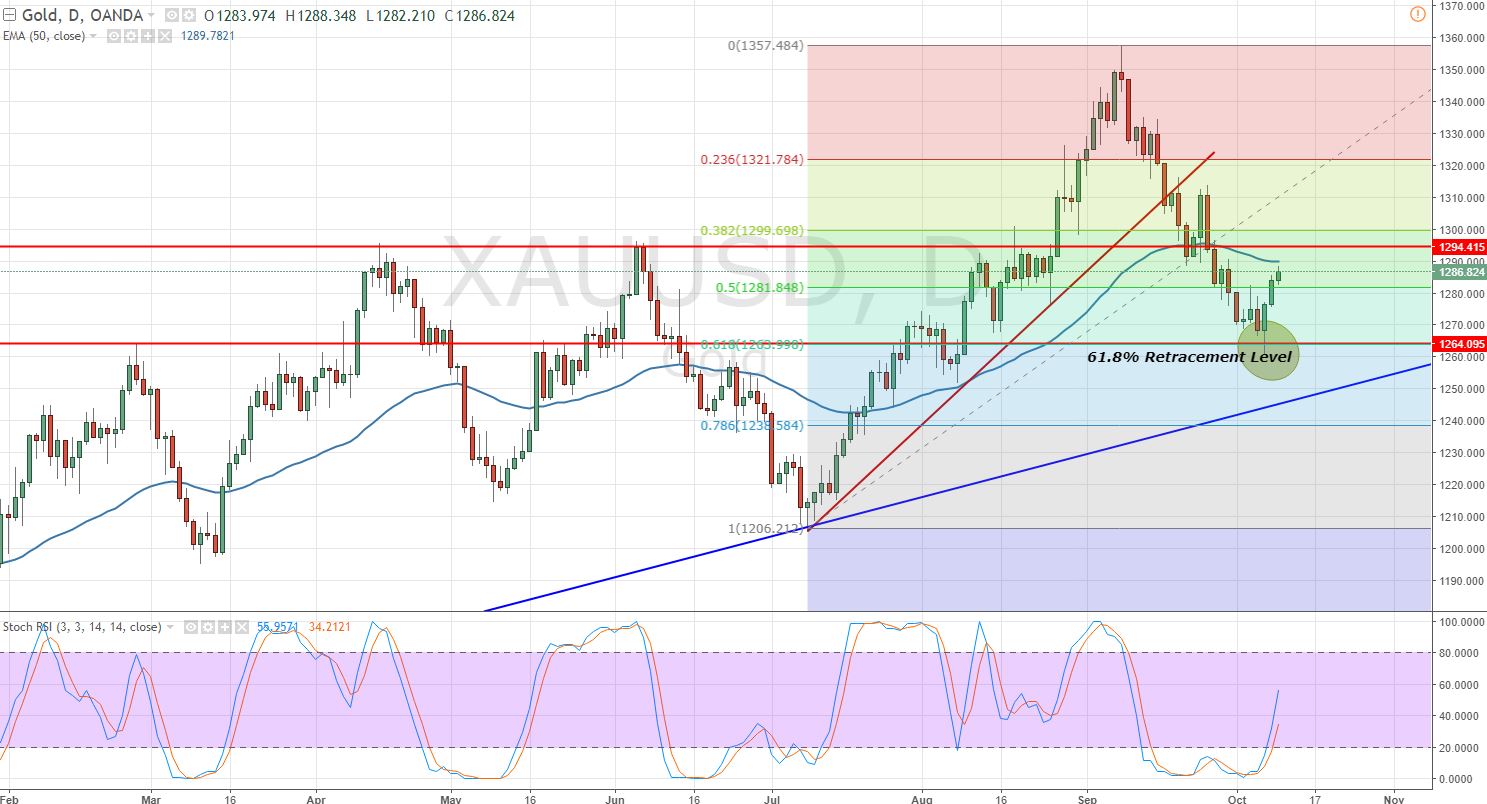This screenshot has height=804, width=1487.
Task: Click the Fibonacci label 0.5(1281.848)
Action: (x=760, y=287)
